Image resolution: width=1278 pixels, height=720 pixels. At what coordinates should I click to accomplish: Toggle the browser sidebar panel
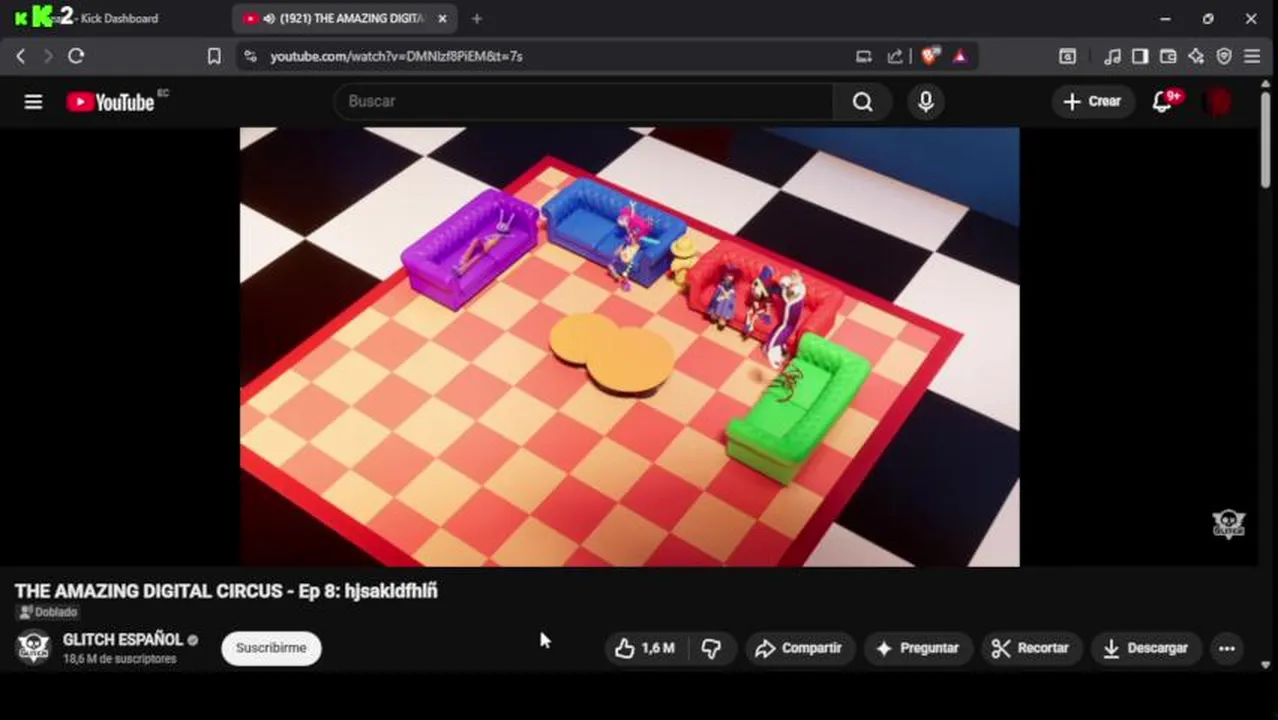[1140, 56]
